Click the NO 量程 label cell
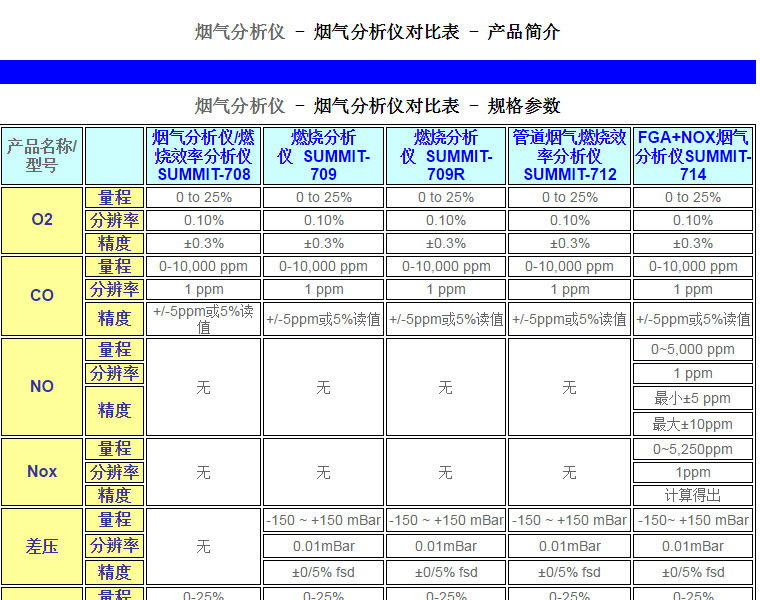Viewport: 760px width, 600px height. point(114,349)
